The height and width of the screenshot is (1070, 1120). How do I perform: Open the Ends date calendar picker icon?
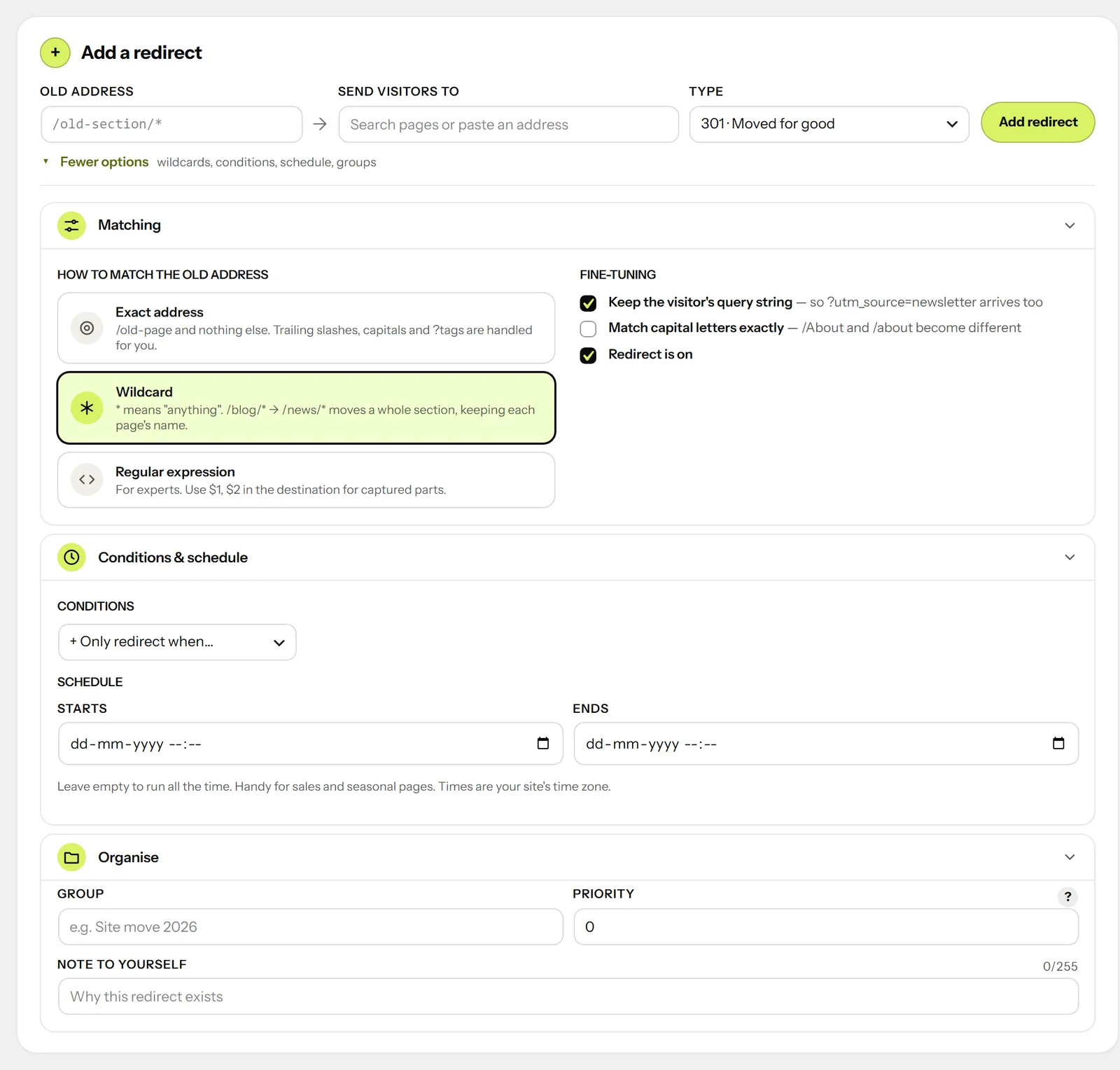[x=1058, y=744]
